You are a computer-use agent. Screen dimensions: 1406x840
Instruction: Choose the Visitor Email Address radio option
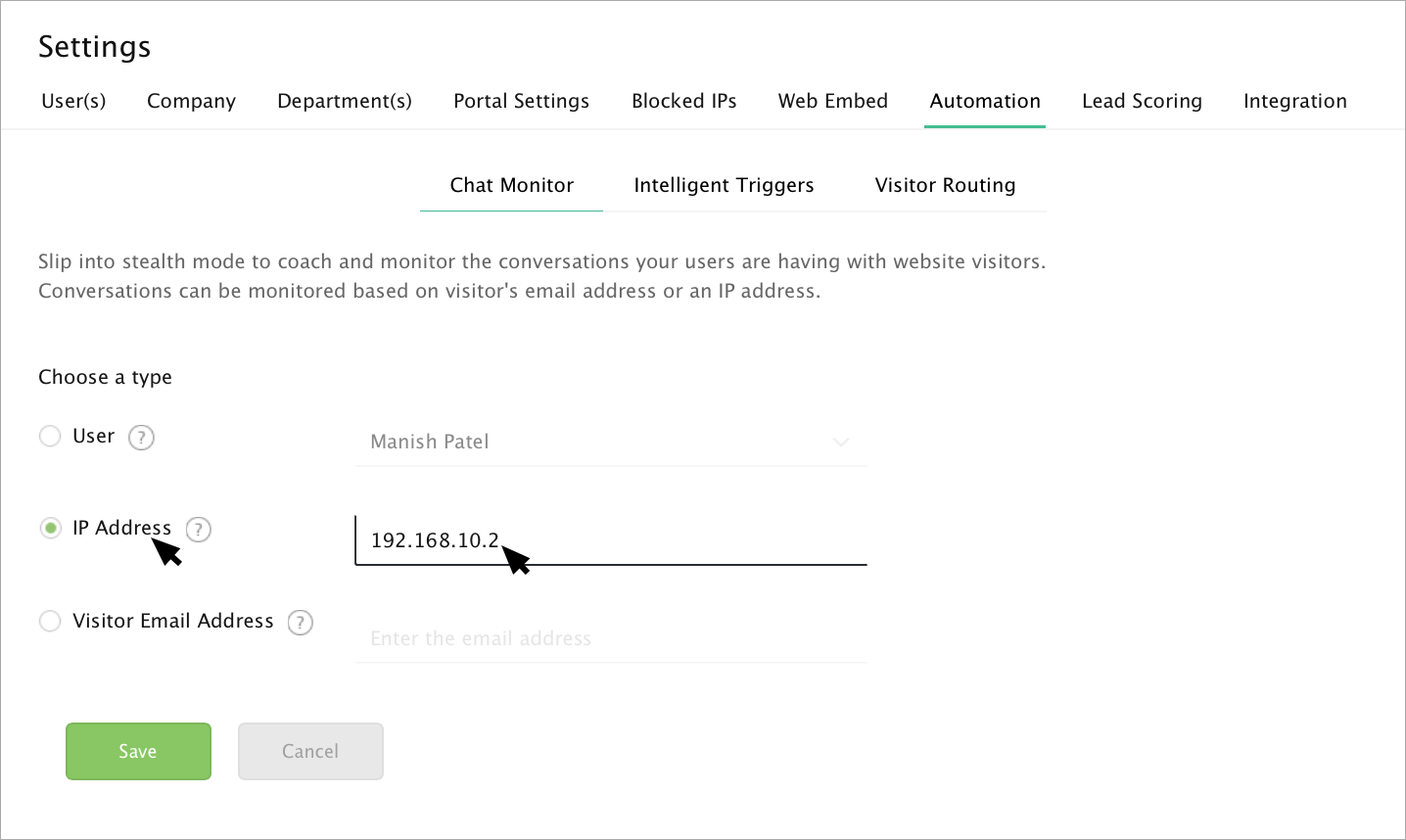(x=50, y=622)
